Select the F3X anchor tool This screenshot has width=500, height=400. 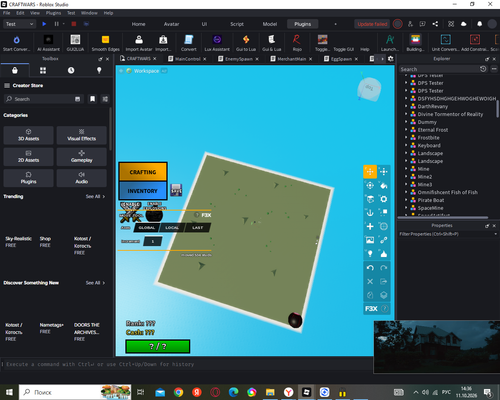(x=370, y=213)
